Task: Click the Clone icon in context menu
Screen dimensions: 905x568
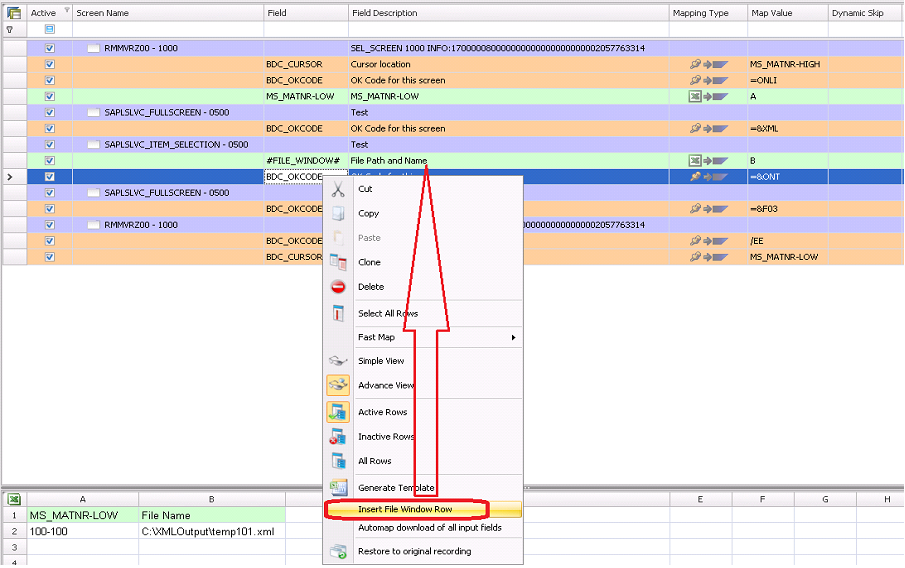Action: [x=338, y=262]
